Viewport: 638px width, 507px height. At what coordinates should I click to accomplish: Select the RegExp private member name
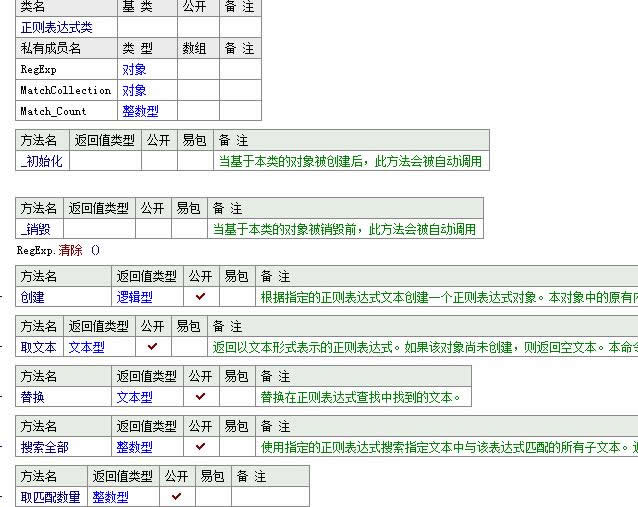tap(40, 70)
